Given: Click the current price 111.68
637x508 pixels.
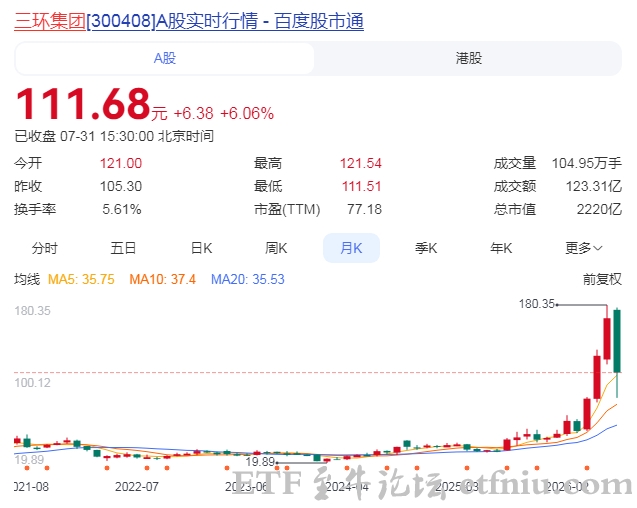Looking at the screenshot, I should coord(83,104).
